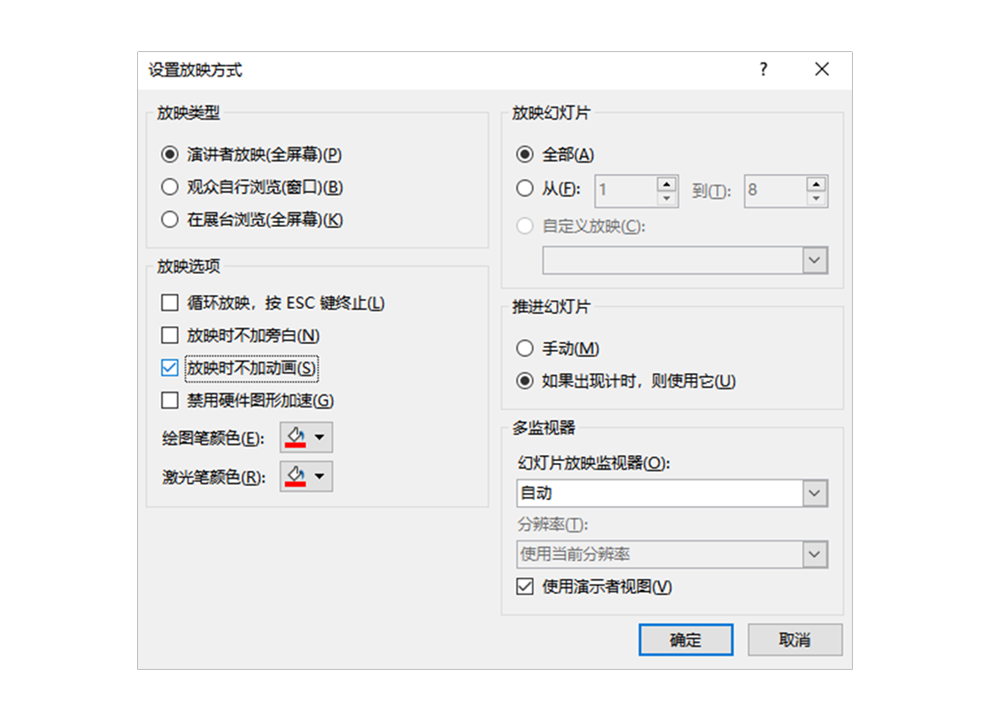Click the help question mark icon
Screen dimensions: 990x720
[x=763, y=69]
